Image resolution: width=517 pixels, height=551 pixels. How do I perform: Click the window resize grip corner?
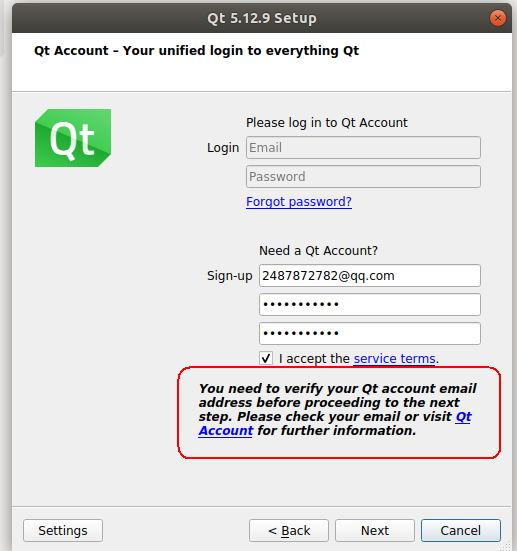pos(506,546)
